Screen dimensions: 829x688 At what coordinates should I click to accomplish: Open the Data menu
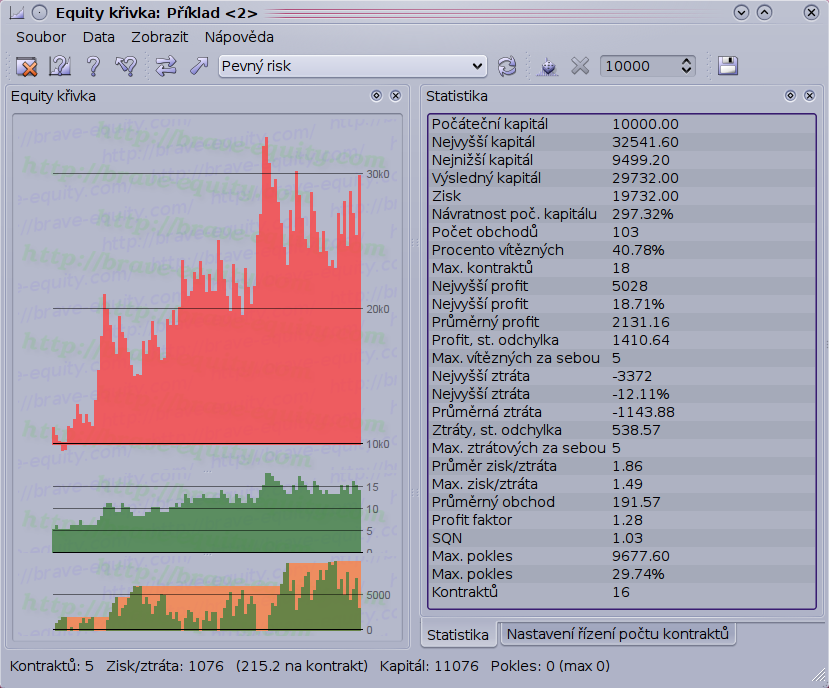pos(99,37)
